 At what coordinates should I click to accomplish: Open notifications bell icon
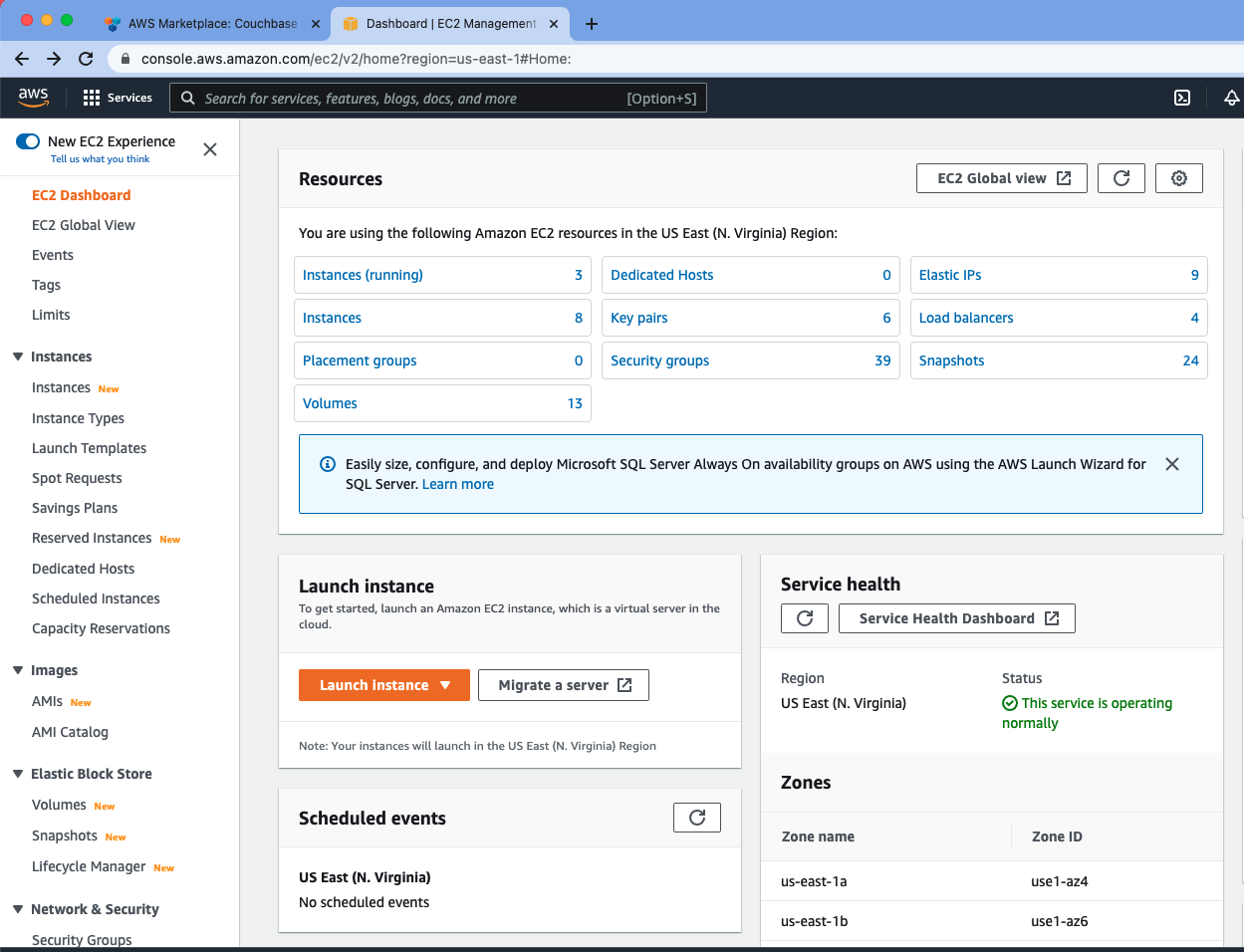(x=1231, y=97)
